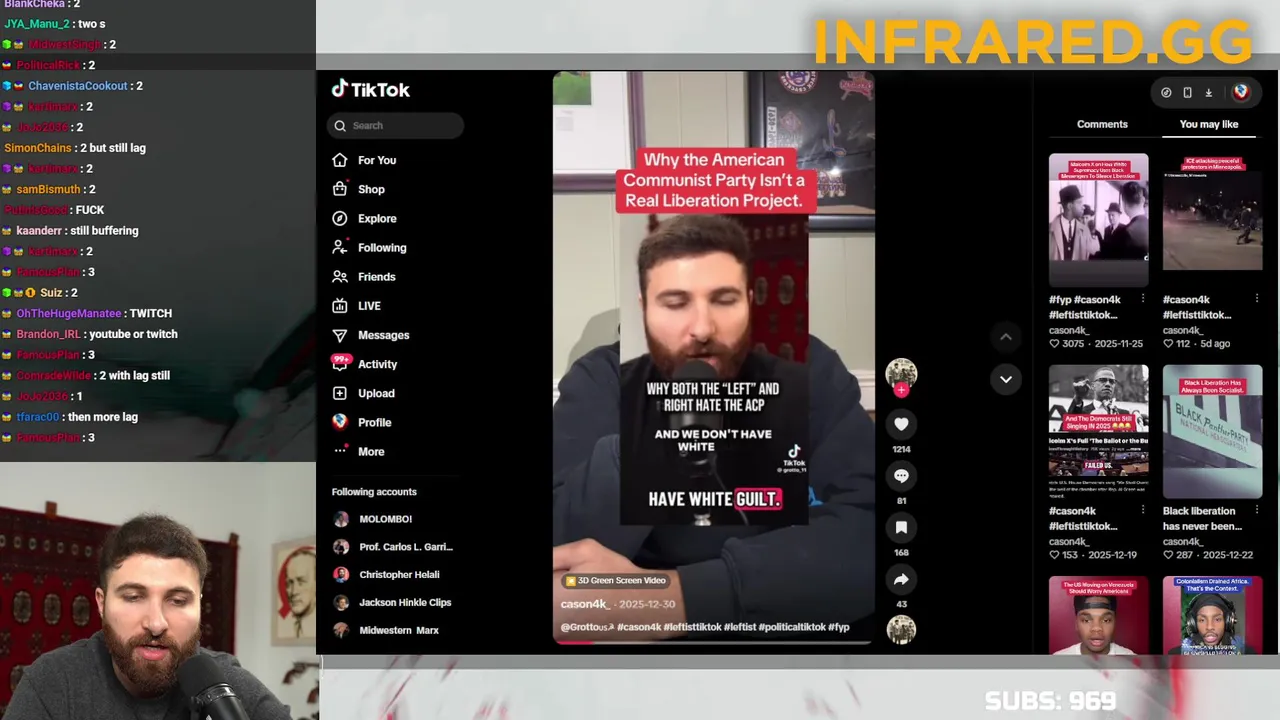Open options for 287-likes video
Viewport: 1280px width, 720px height.
tap(1257, 510)
